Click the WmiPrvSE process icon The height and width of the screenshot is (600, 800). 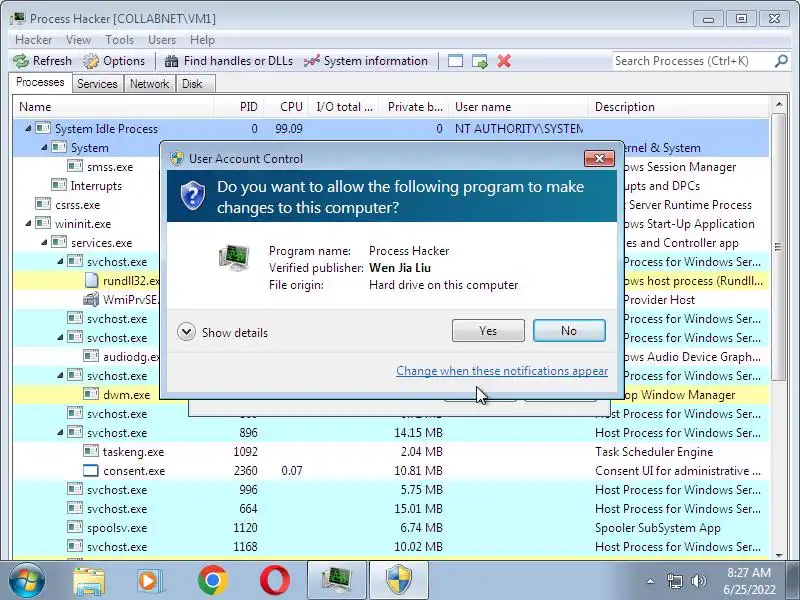tap(91, 299)
